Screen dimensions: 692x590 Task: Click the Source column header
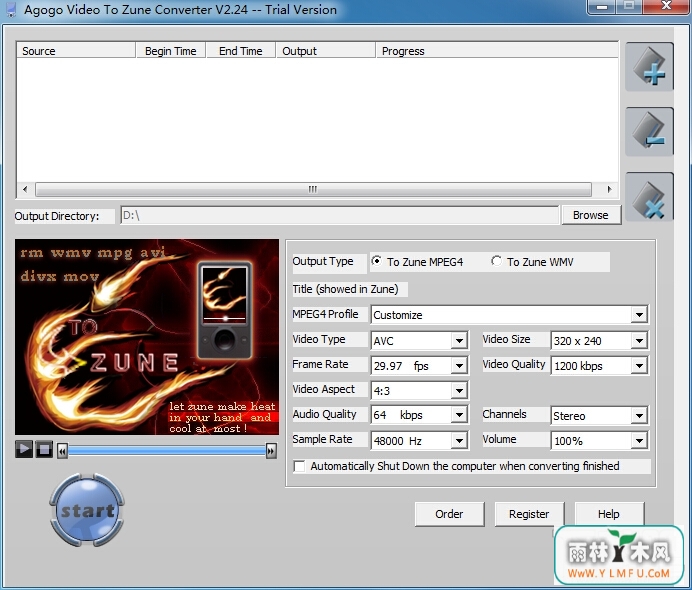(x=76, y=51)
